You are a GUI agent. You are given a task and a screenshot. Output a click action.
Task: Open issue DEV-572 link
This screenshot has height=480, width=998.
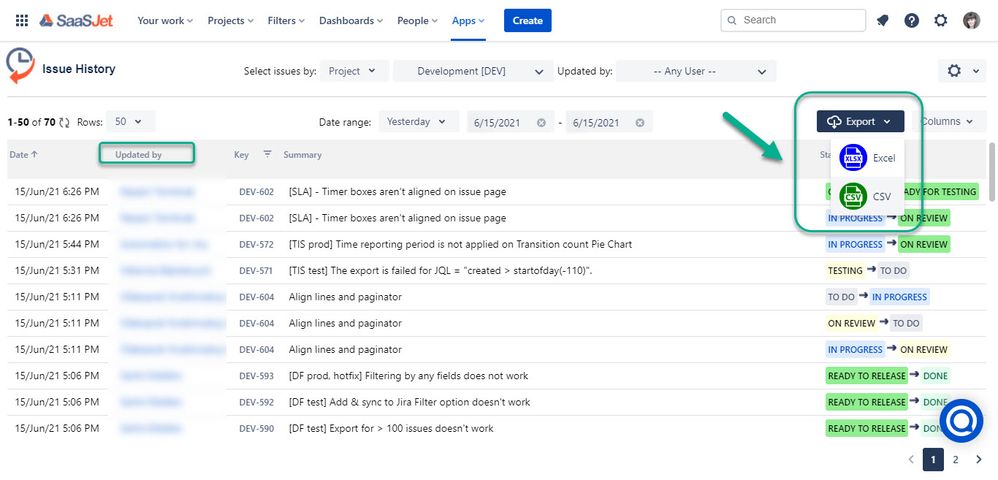click(x=257, y=244)
